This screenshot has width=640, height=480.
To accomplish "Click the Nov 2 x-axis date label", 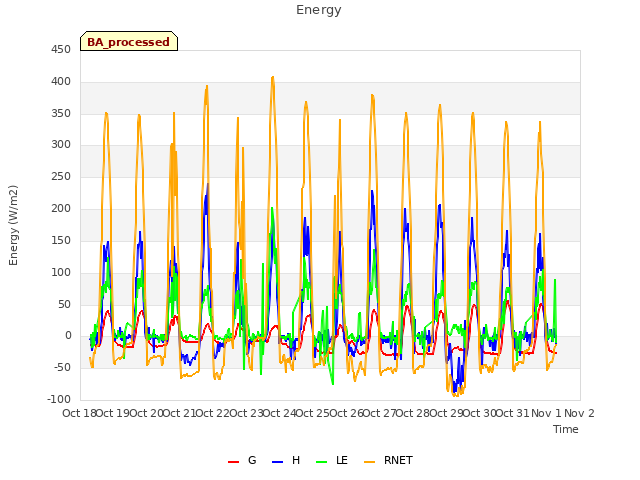I will (579, 413).
